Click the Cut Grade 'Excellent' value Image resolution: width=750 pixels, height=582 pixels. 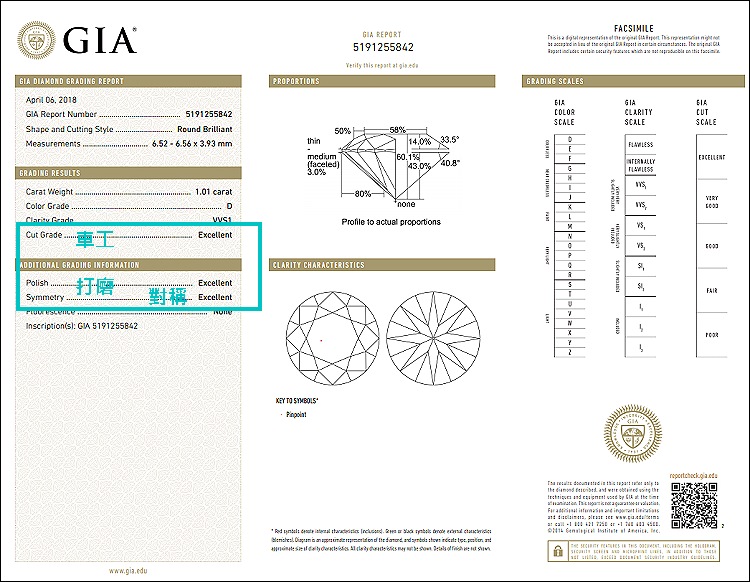[215, 235]
